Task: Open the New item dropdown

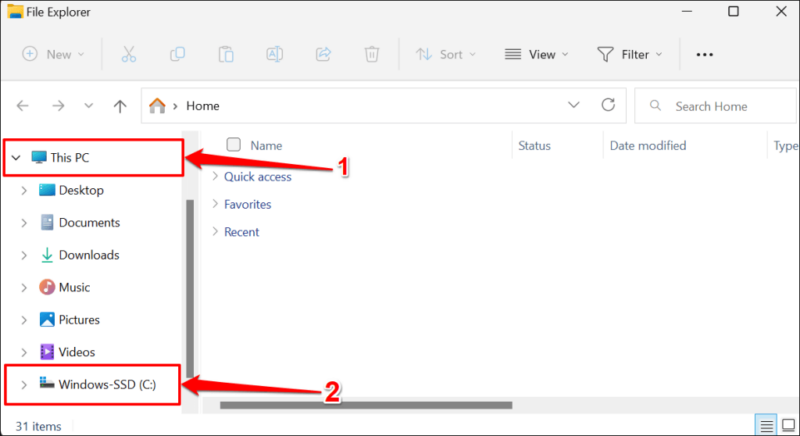Action: (x=53, y=54)
